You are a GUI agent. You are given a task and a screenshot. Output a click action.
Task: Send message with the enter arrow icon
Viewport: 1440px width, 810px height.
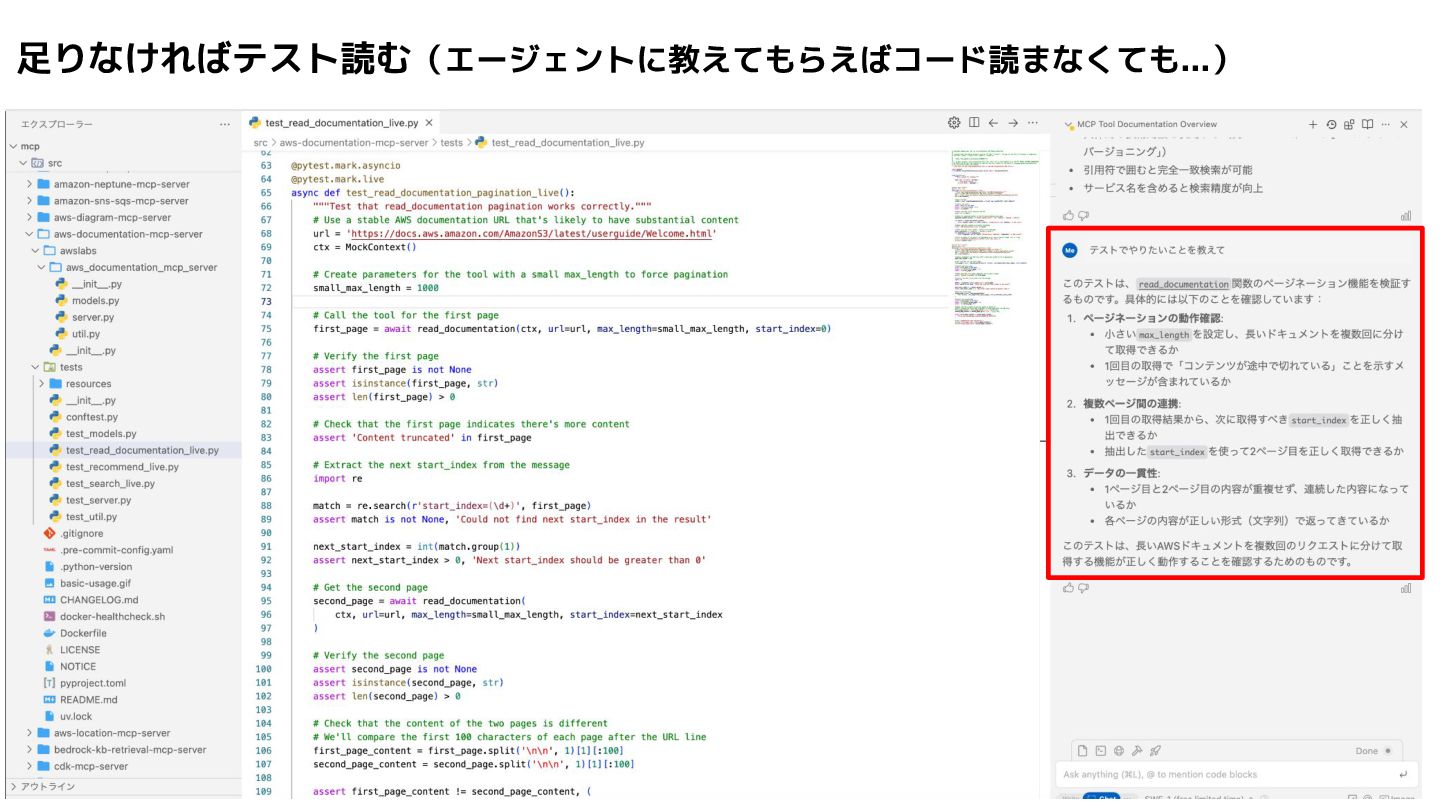click(x=1403, y=774)
